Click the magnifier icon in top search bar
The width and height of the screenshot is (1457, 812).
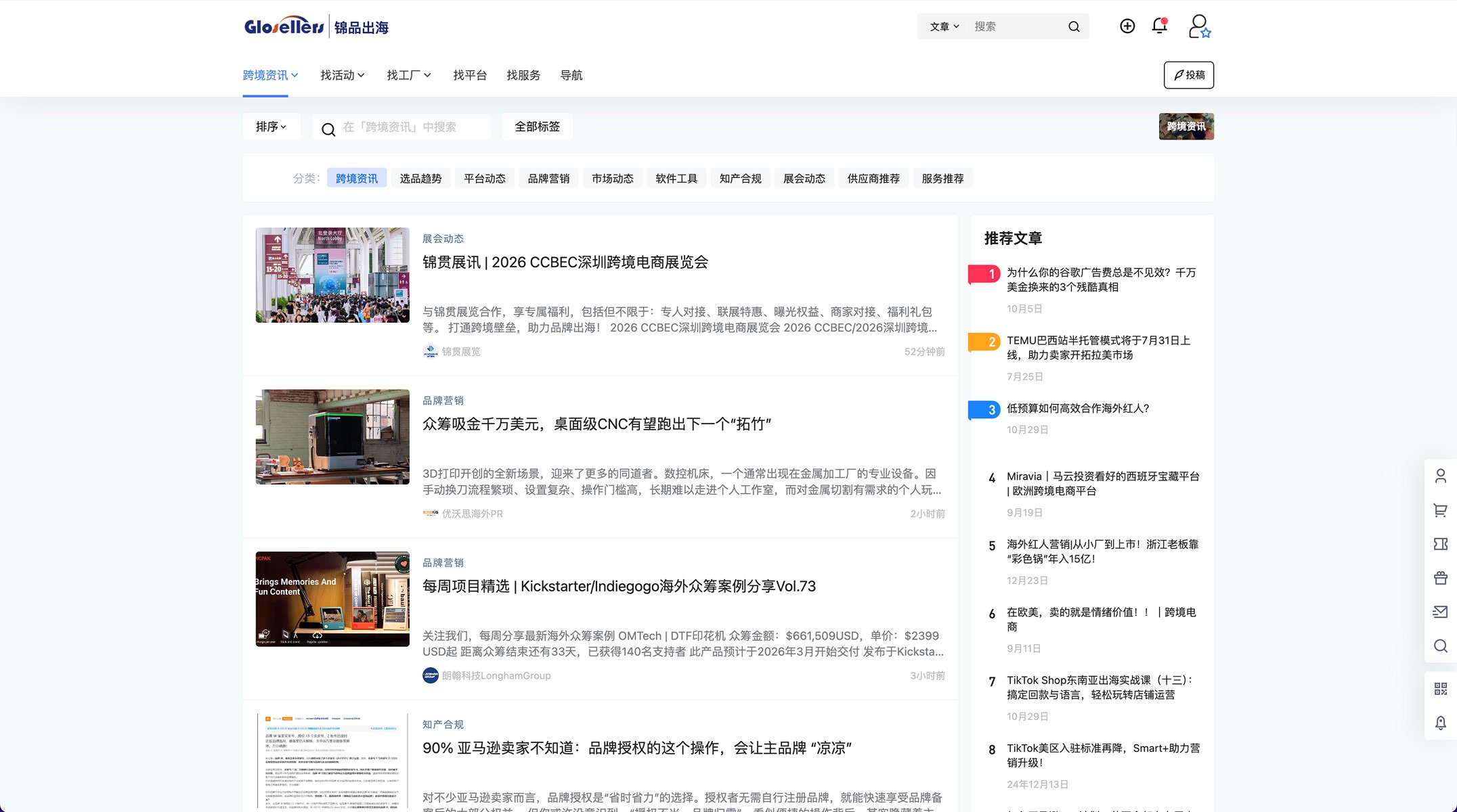coord(1074,26)
